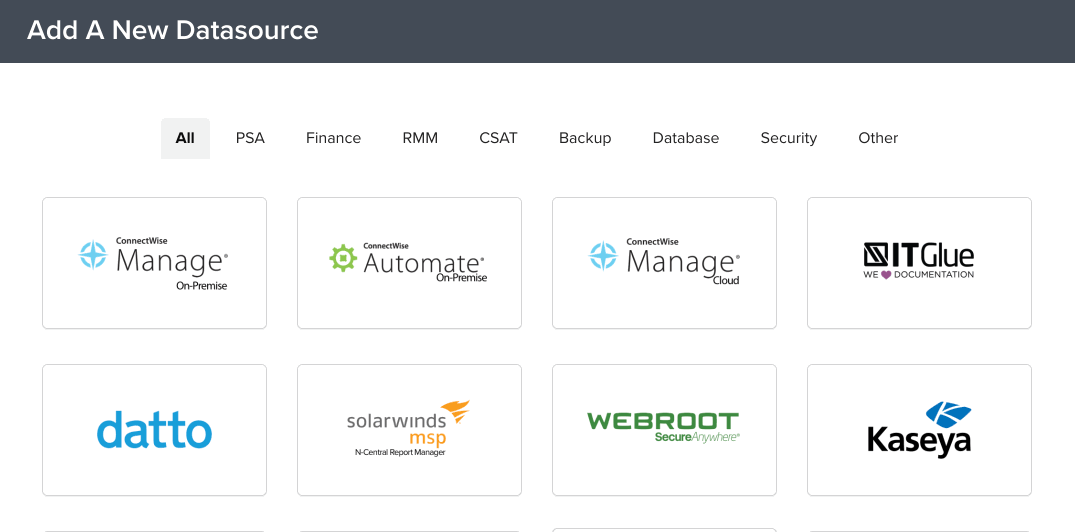Pick the IT Glue datasource card

tap(919, 263)
